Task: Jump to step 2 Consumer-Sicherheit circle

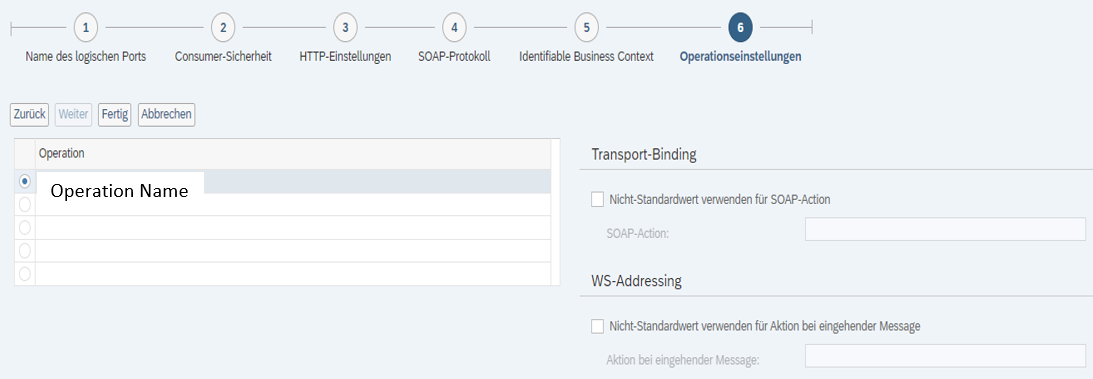Action: tap(223, 28)
